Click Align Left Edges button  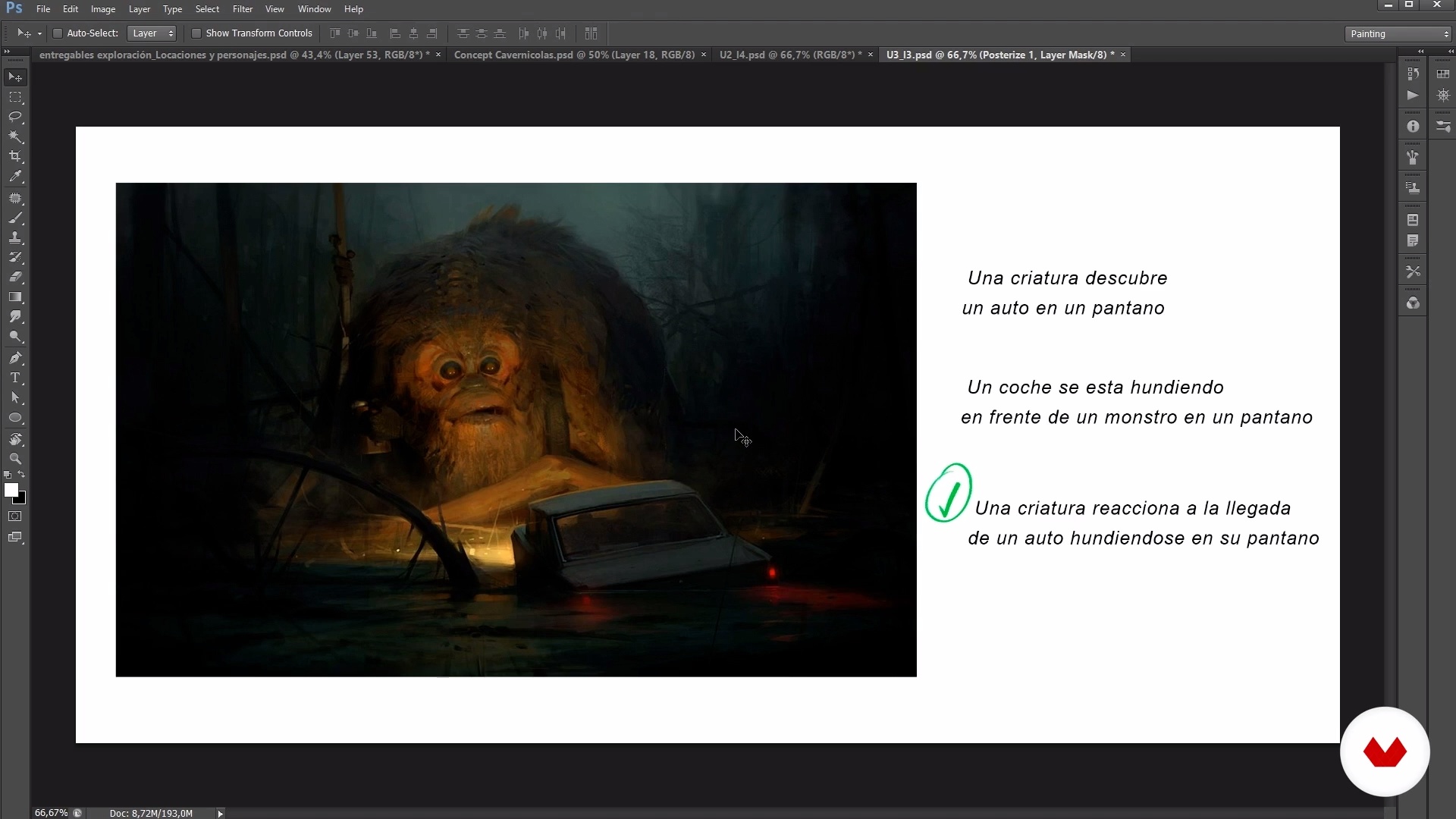click(x=395, y=33)
